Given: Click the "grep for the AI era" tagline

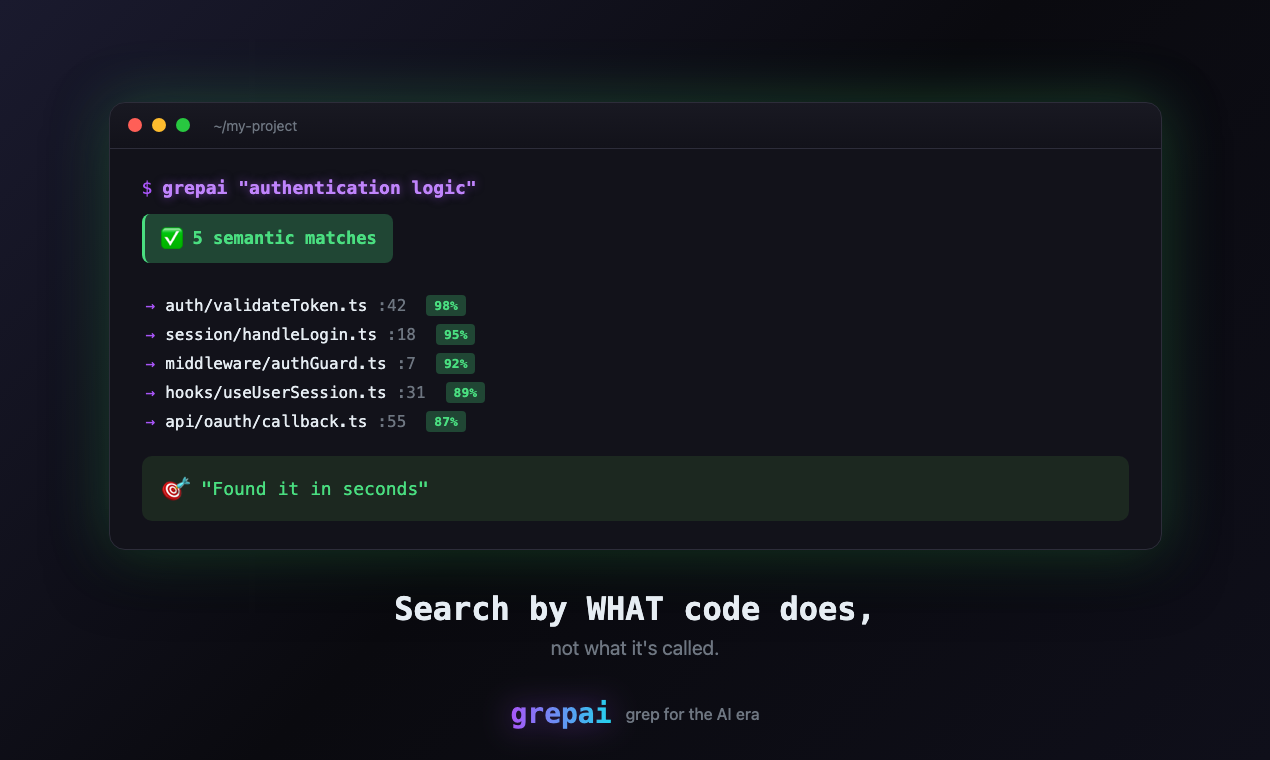Looking at the screenshot, I should tap(692, 715).
